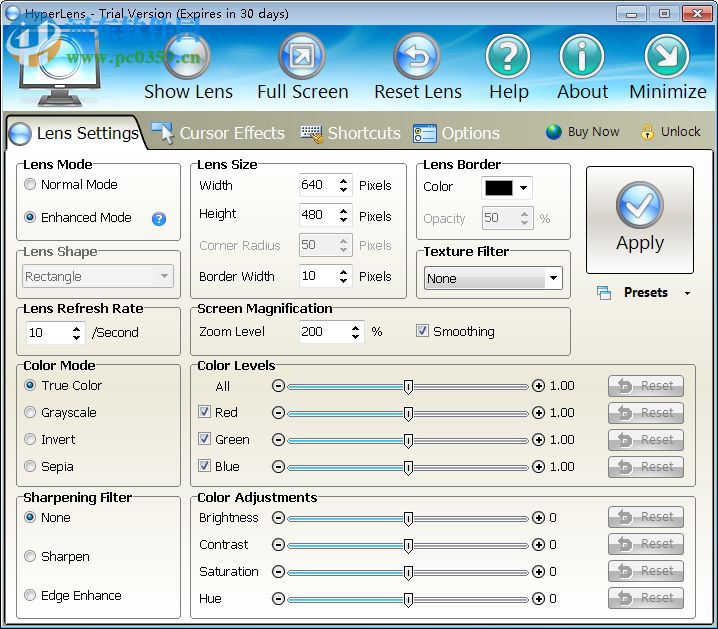Click the minus icon on Red slider
This screenshot has height=629, width=718.
coord(279,412)
